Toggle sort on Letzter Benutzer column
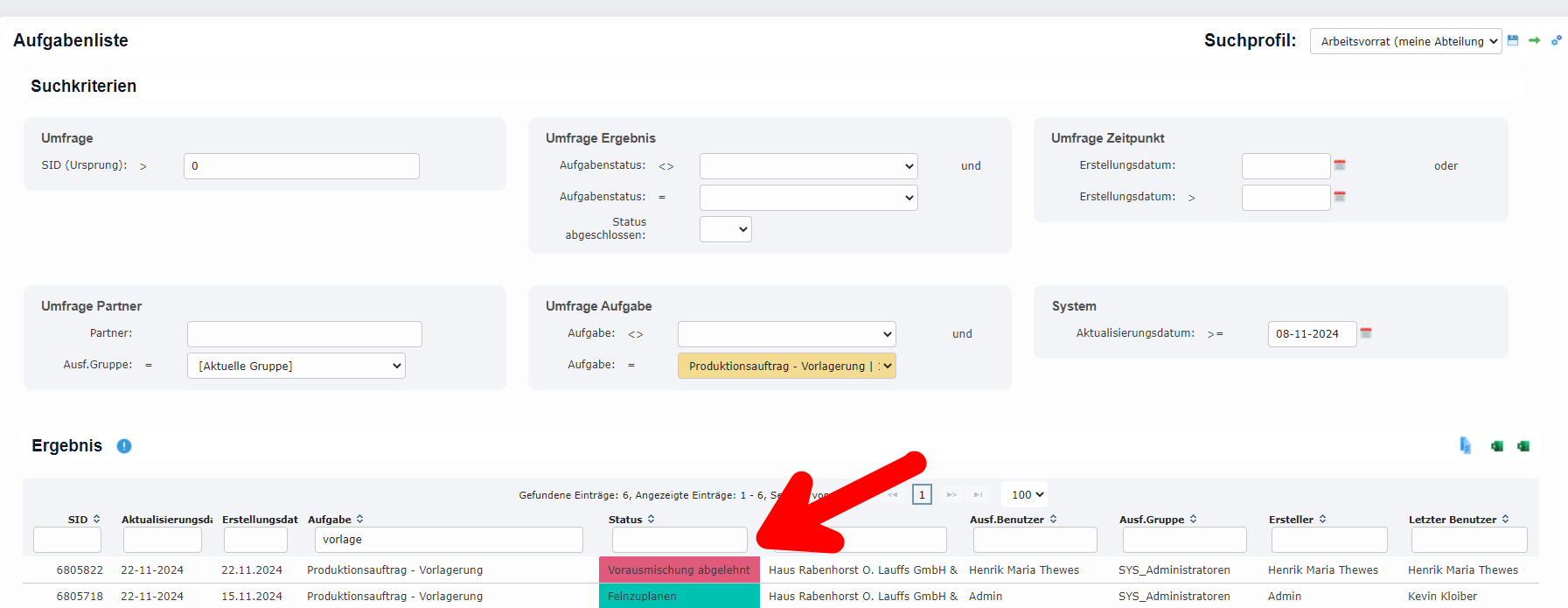 (x=1505, y=519)
